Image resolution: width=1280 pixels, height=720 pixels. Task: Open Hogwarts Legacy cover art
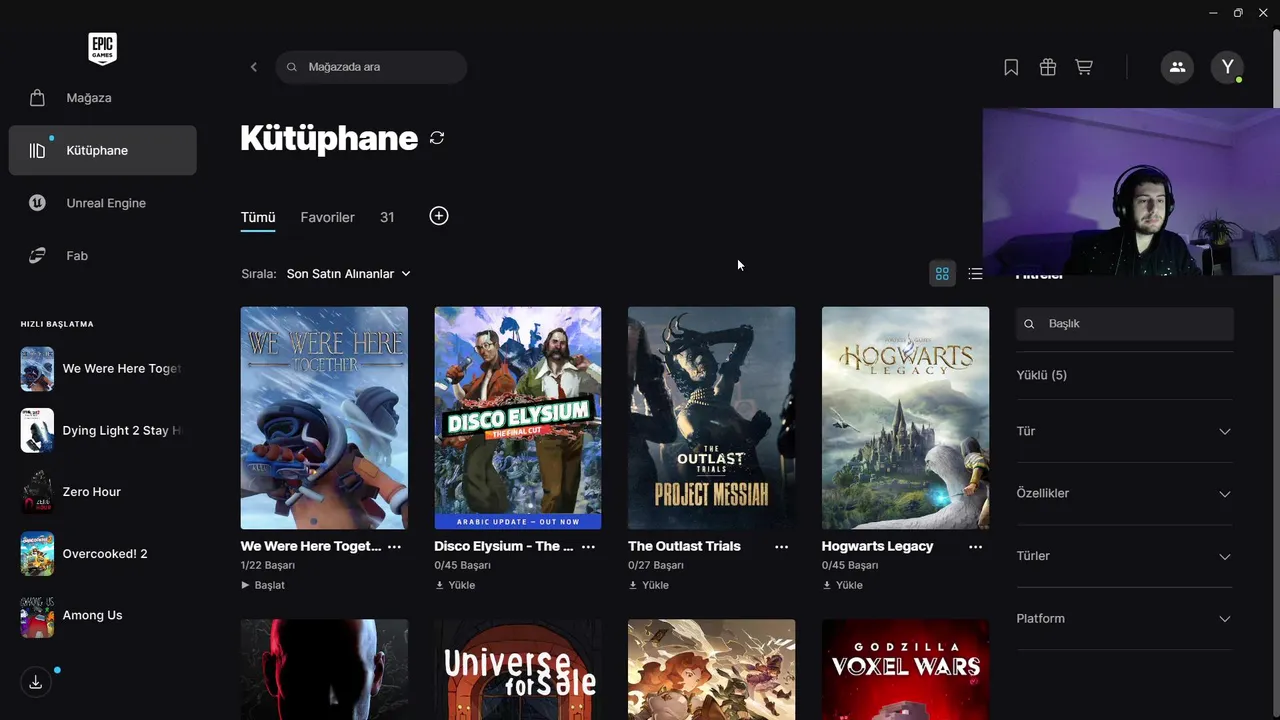[x=905, y=418]
